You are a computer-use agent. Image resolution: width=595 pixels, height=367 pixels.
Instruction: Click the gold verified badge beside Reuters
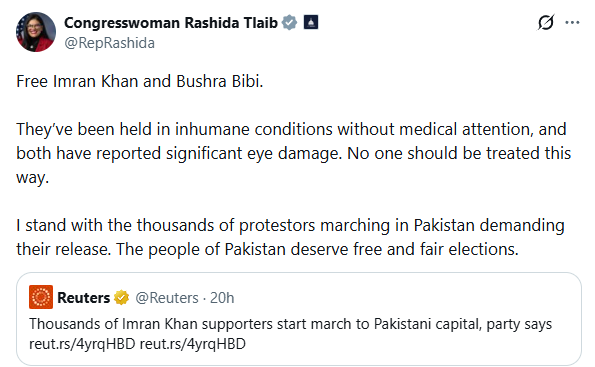(121, 298)
